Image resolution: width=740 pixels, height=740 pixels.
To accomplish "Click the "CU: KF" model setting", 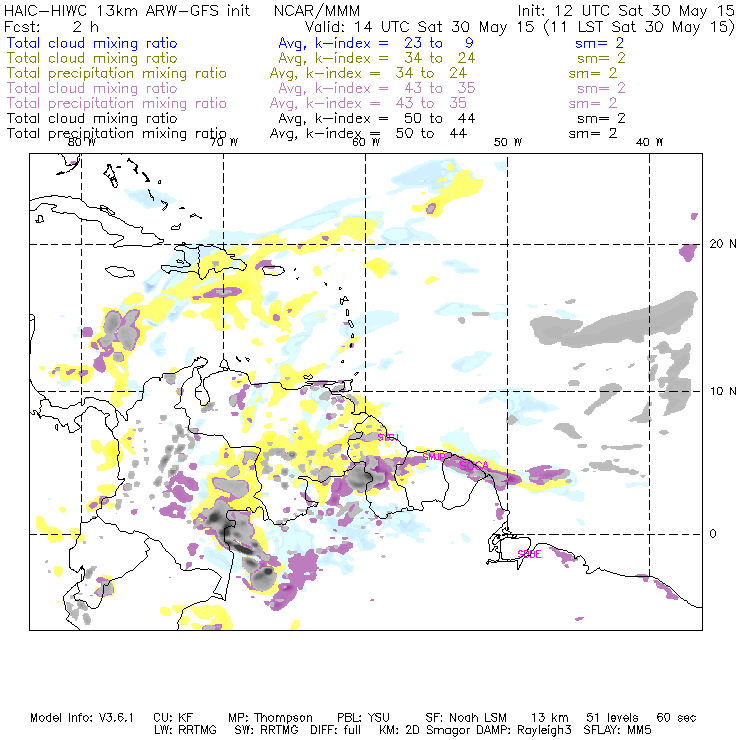I will point(173,718).
